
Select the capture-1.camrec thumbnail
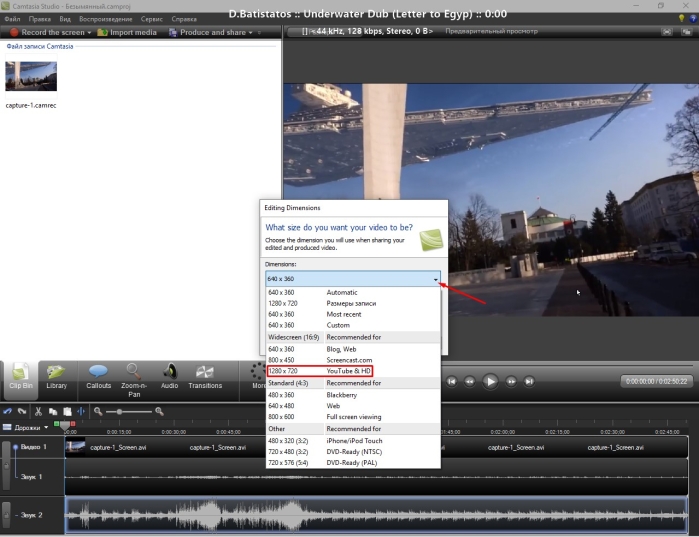tap(31, 76)
